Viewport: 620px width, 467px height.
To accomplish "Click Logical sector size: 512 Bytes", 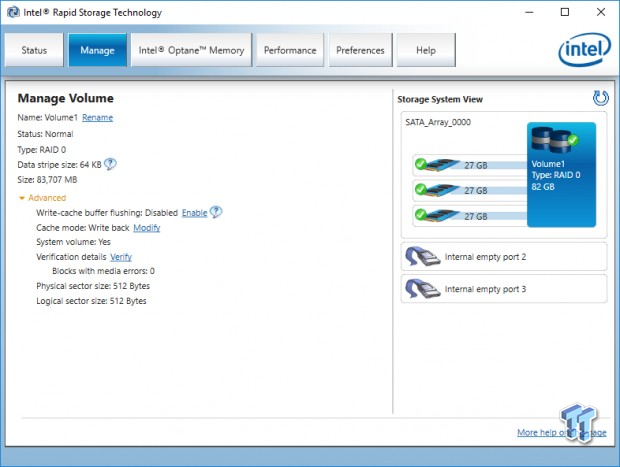I will point(91,301).
